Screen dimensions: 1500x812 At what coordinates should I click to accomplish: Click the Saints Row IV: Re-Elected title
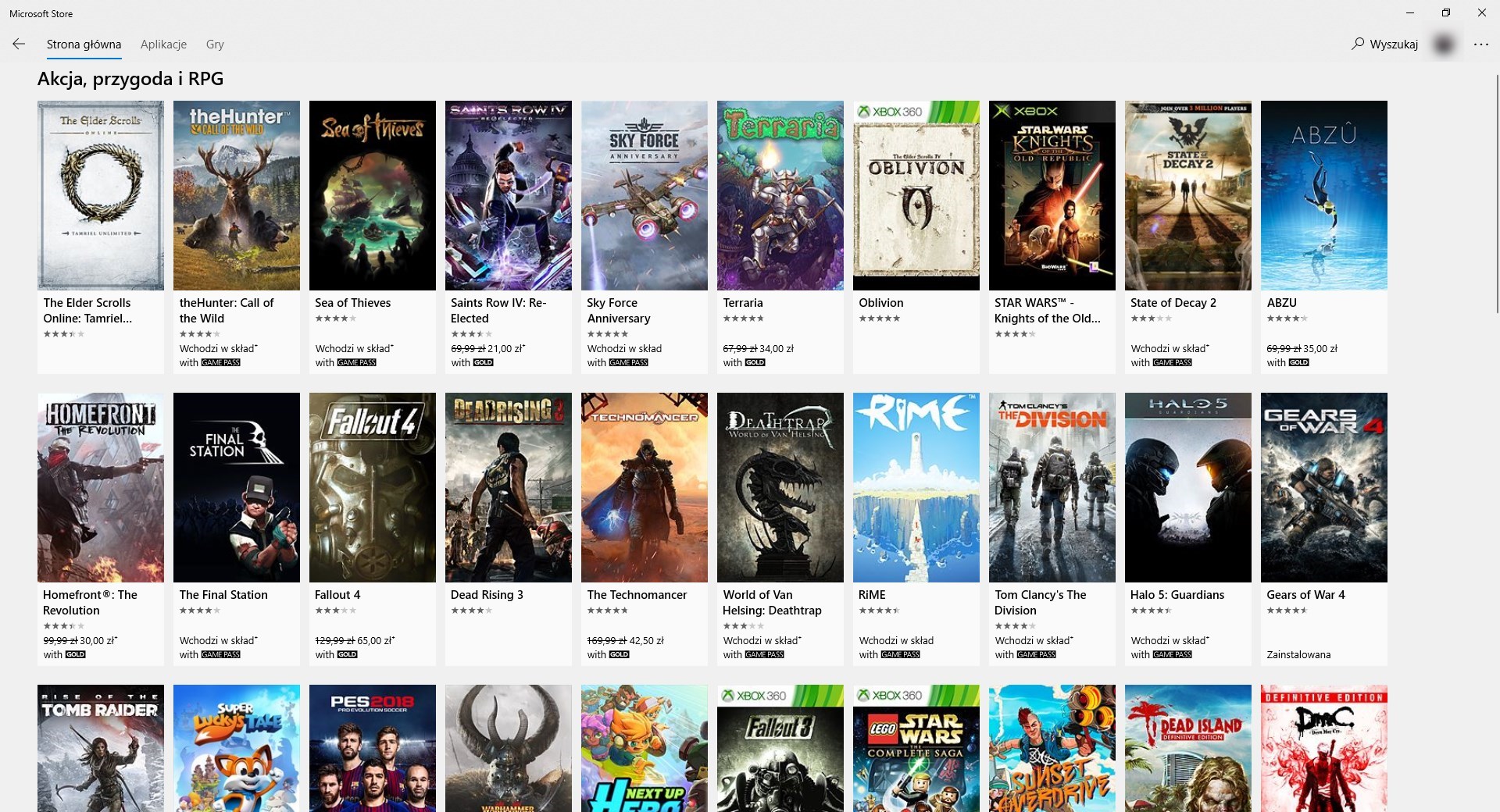[x=498, y=310]
